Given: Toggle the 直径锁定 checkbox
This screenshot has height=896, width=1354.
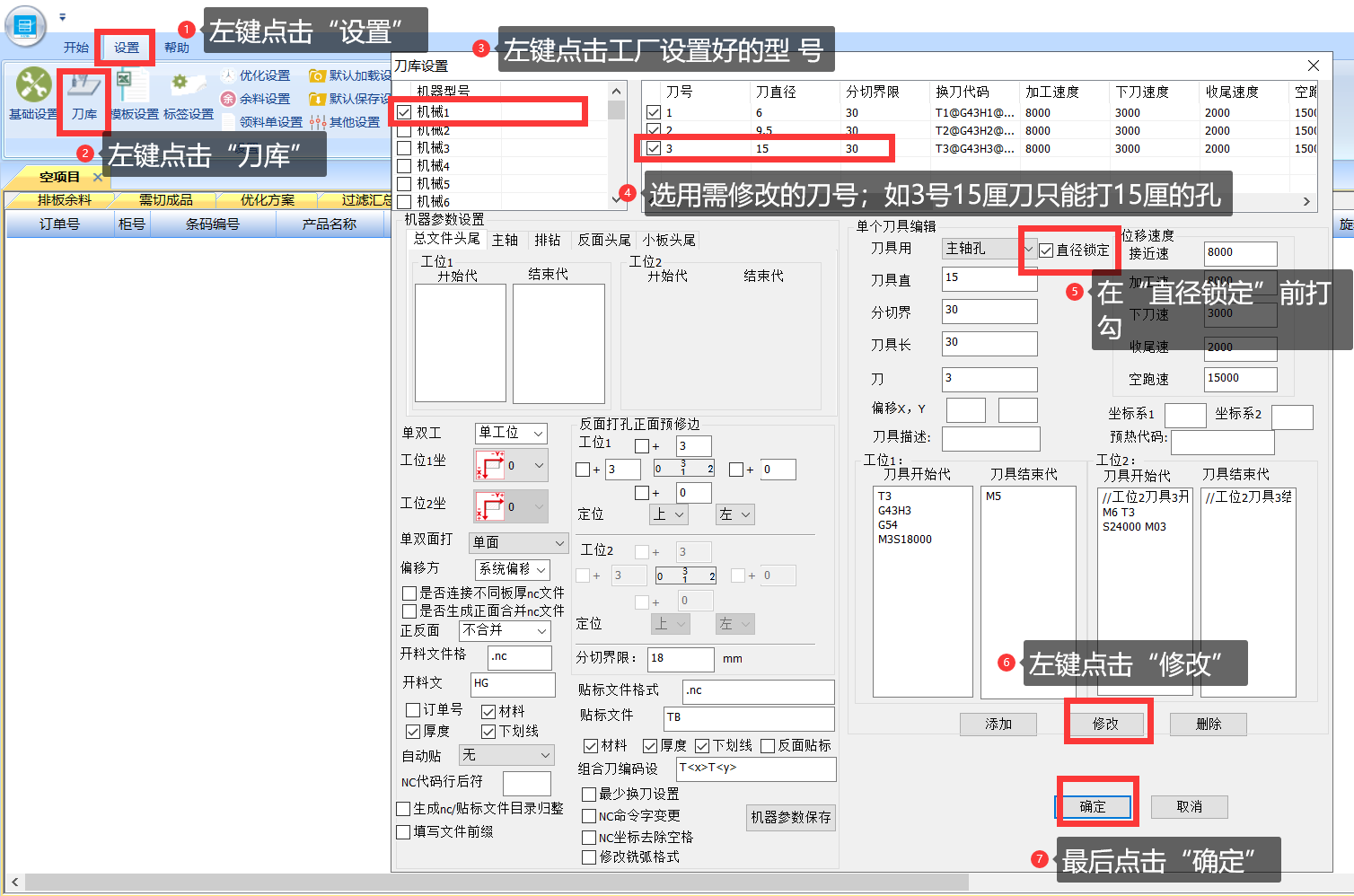Looking at the screenshot, I should coord(1046,250).
